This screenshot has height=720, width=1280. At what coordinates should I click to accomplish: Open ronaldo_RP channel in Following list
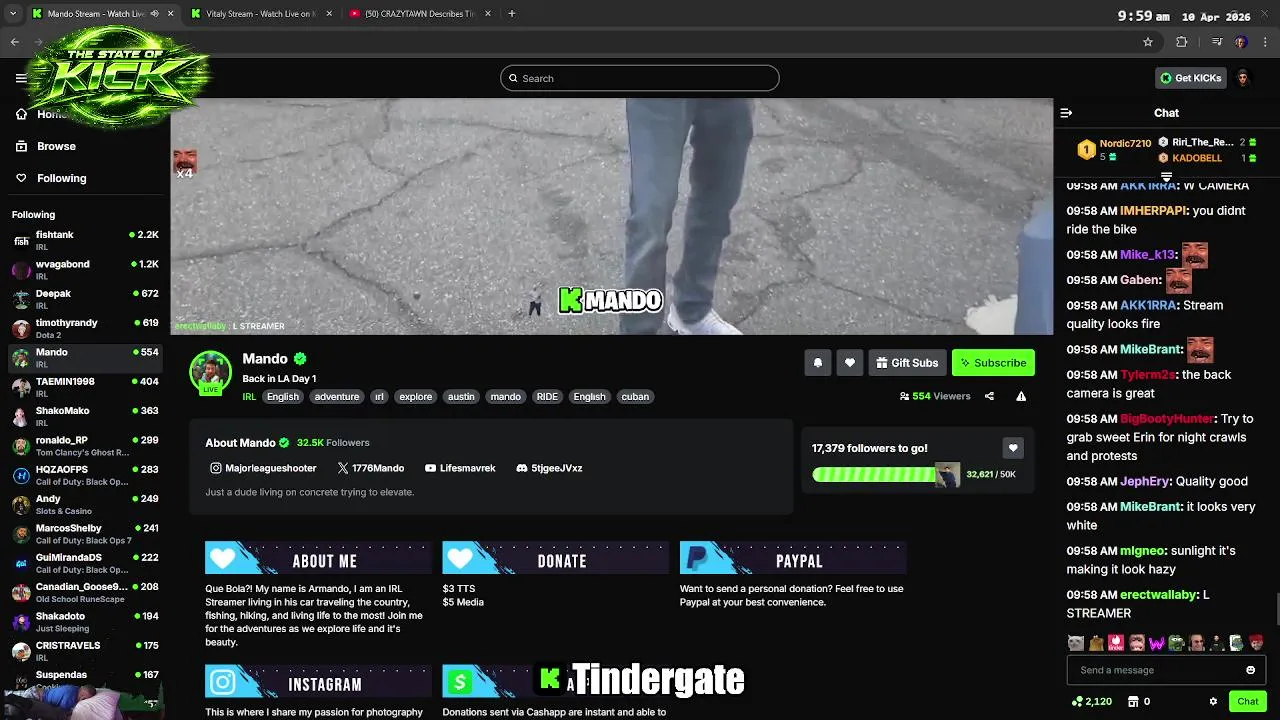pos(85,445)
